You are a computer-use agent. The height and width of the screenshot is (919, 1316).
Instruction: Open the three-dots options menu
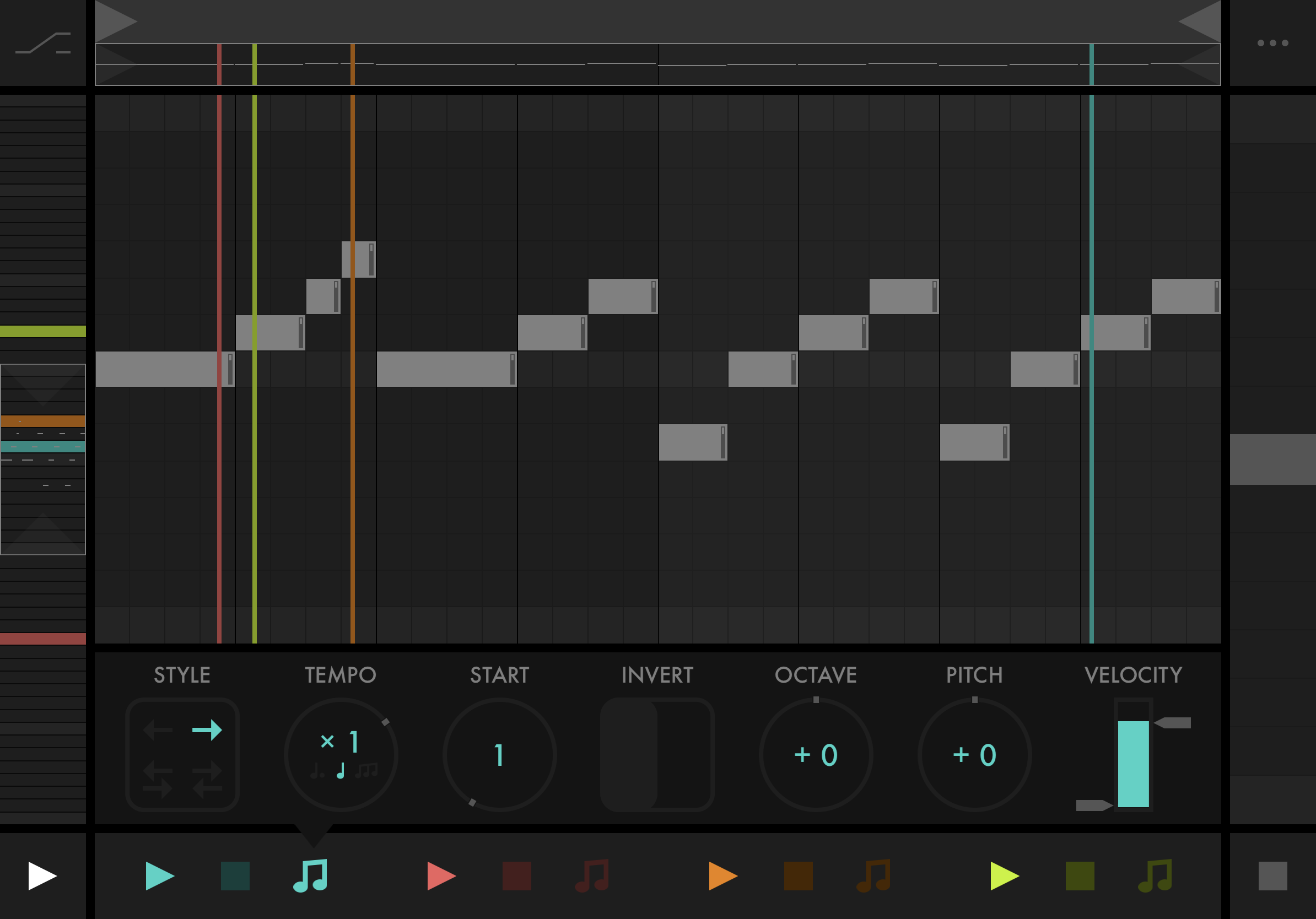(x=1272, y=43)
